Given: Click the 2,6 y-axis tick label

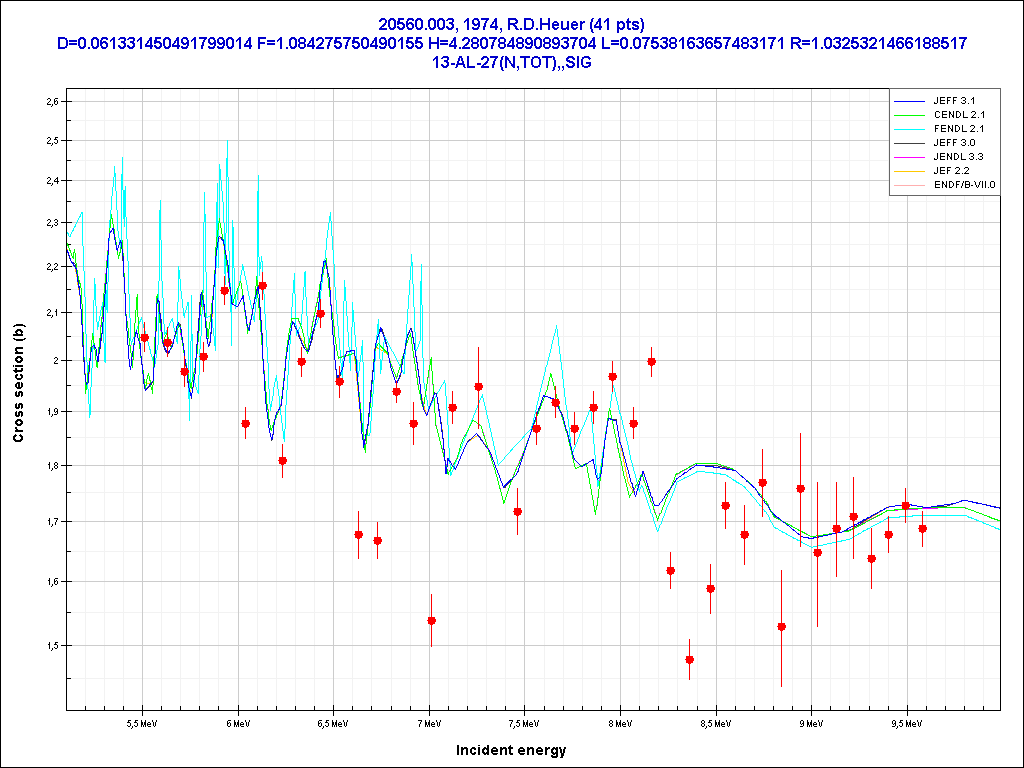Looking at the screenshot, I should pyautogui.click(x=51, y=102).
